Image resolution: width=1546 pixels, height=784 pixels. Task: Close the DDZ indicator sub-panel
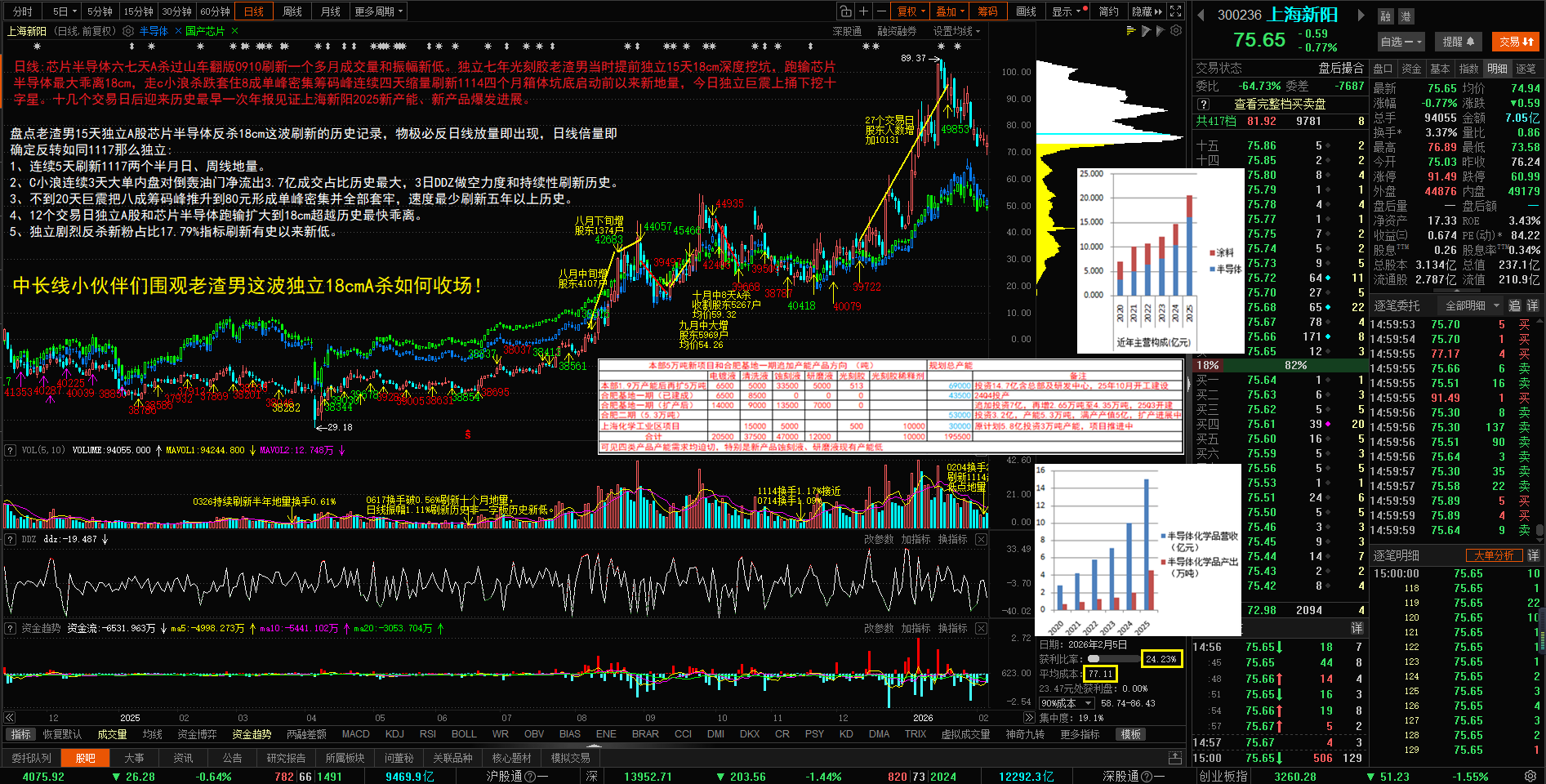click(x=982, y=539)
